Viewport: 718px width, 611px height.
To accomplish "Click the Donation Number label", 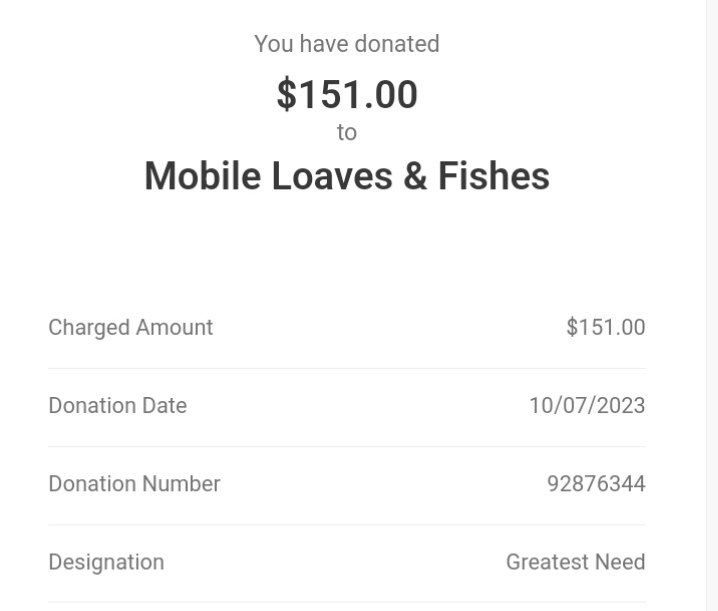I will [134, 484].
